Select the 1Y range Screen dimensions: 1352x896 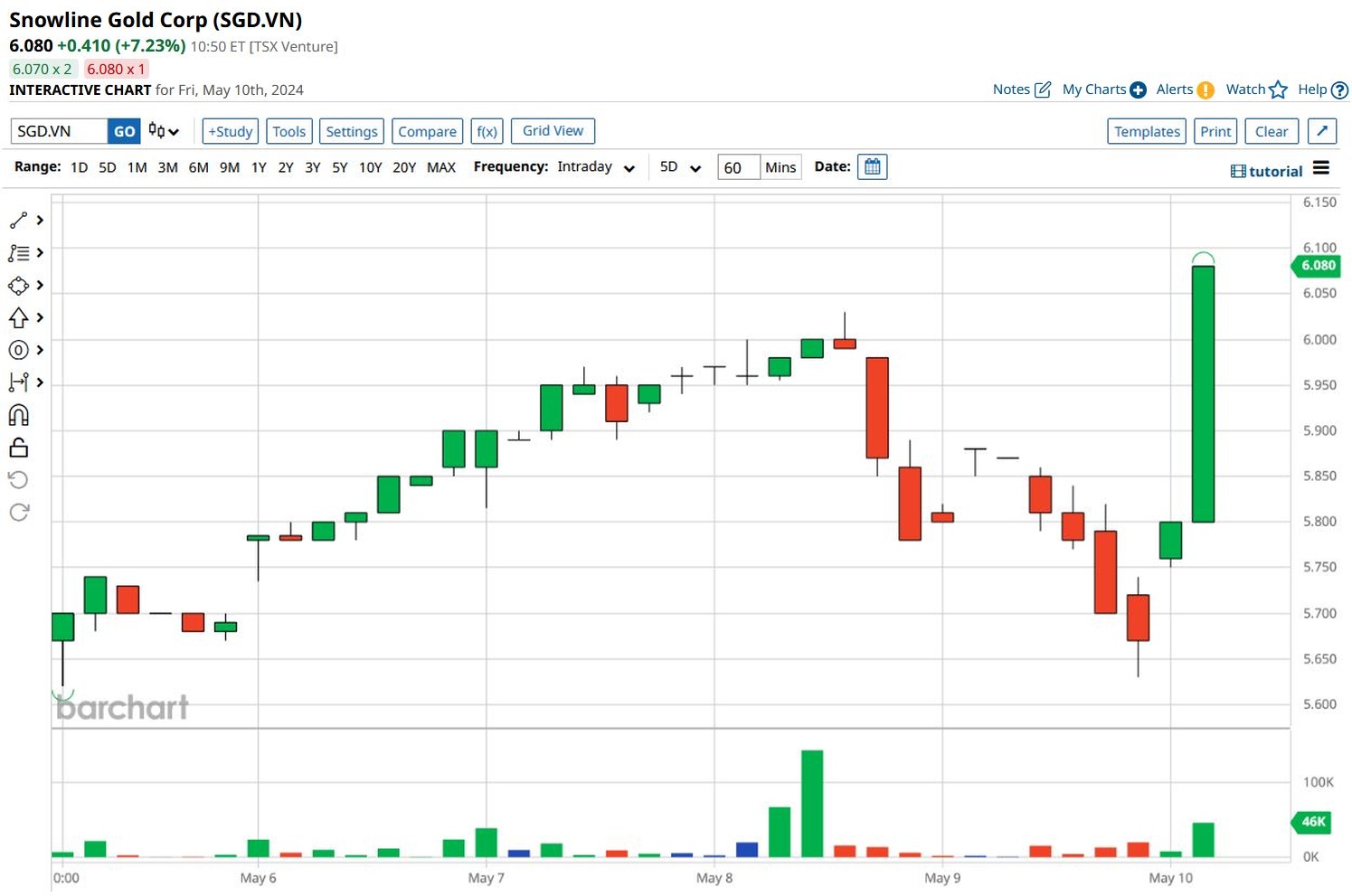[x=259, y=167]
